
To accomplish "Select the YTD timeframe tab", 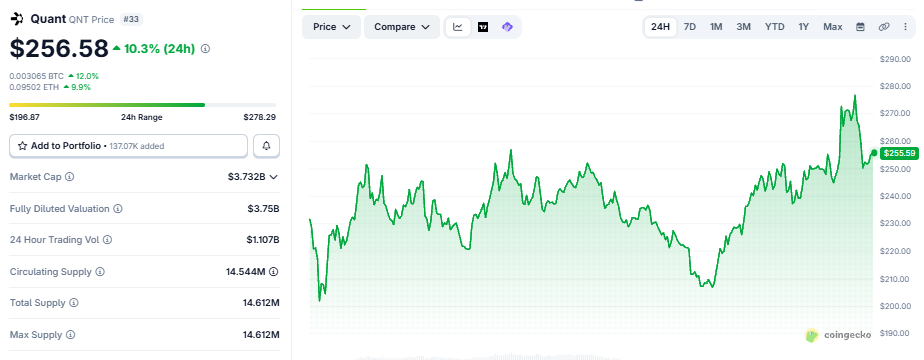I will point(775,27).
